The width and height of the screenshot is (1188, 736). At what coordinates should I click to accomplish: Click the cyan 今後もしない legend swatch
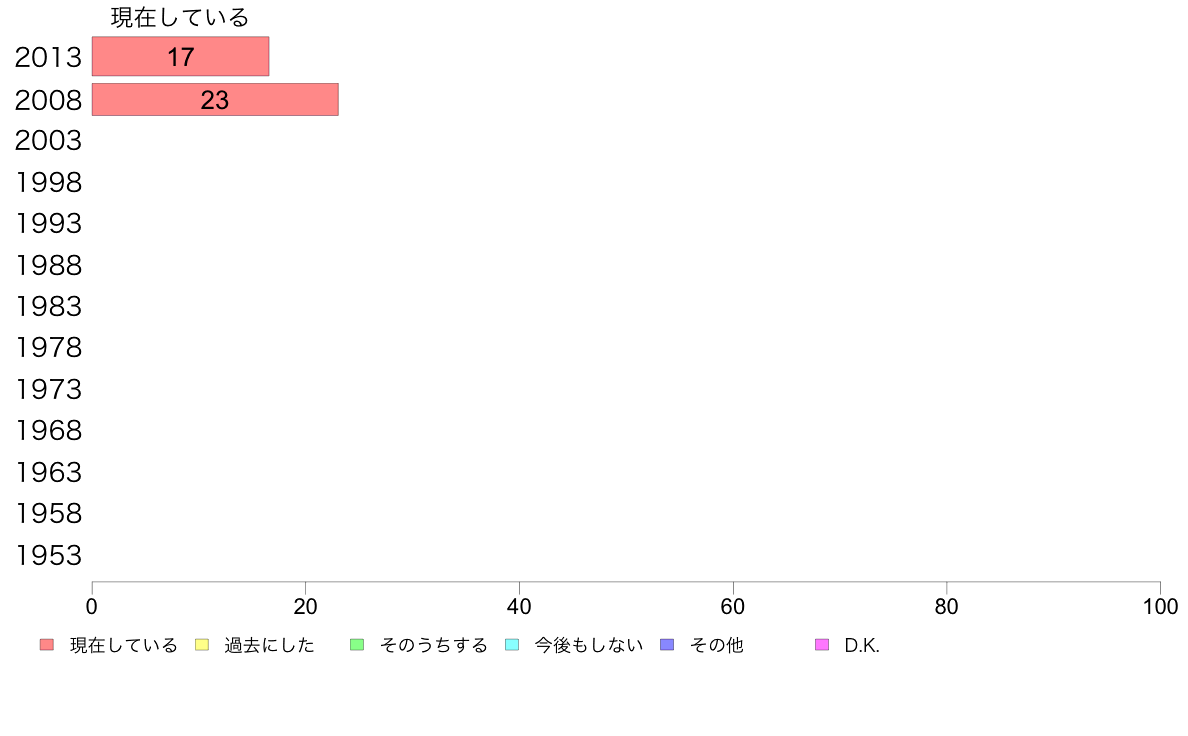pyautogui.click(x=512, y=645)
